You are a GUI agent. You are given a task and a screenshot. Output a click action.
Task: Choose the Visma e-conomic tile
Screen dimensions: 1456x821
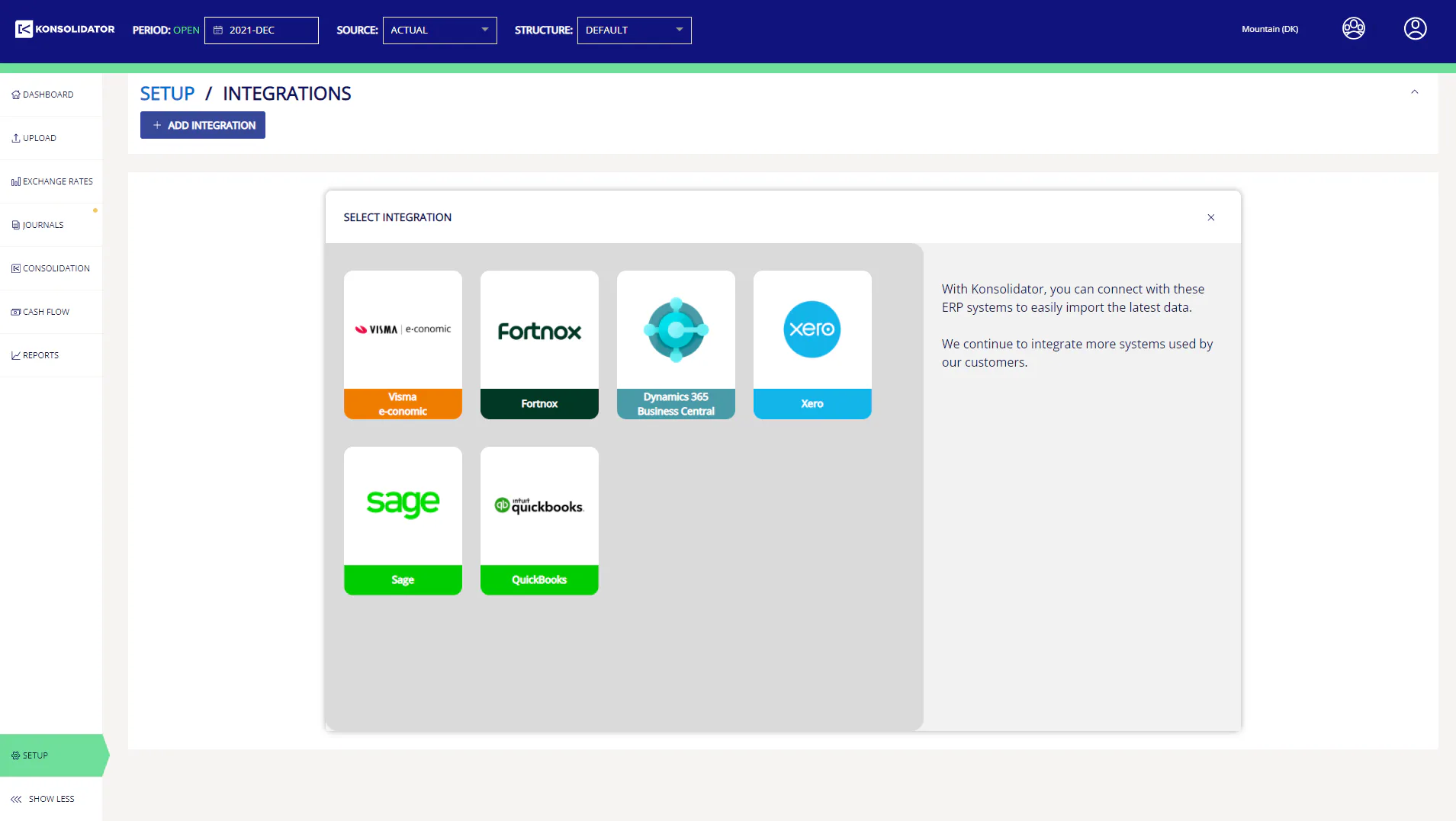point(403,345)
